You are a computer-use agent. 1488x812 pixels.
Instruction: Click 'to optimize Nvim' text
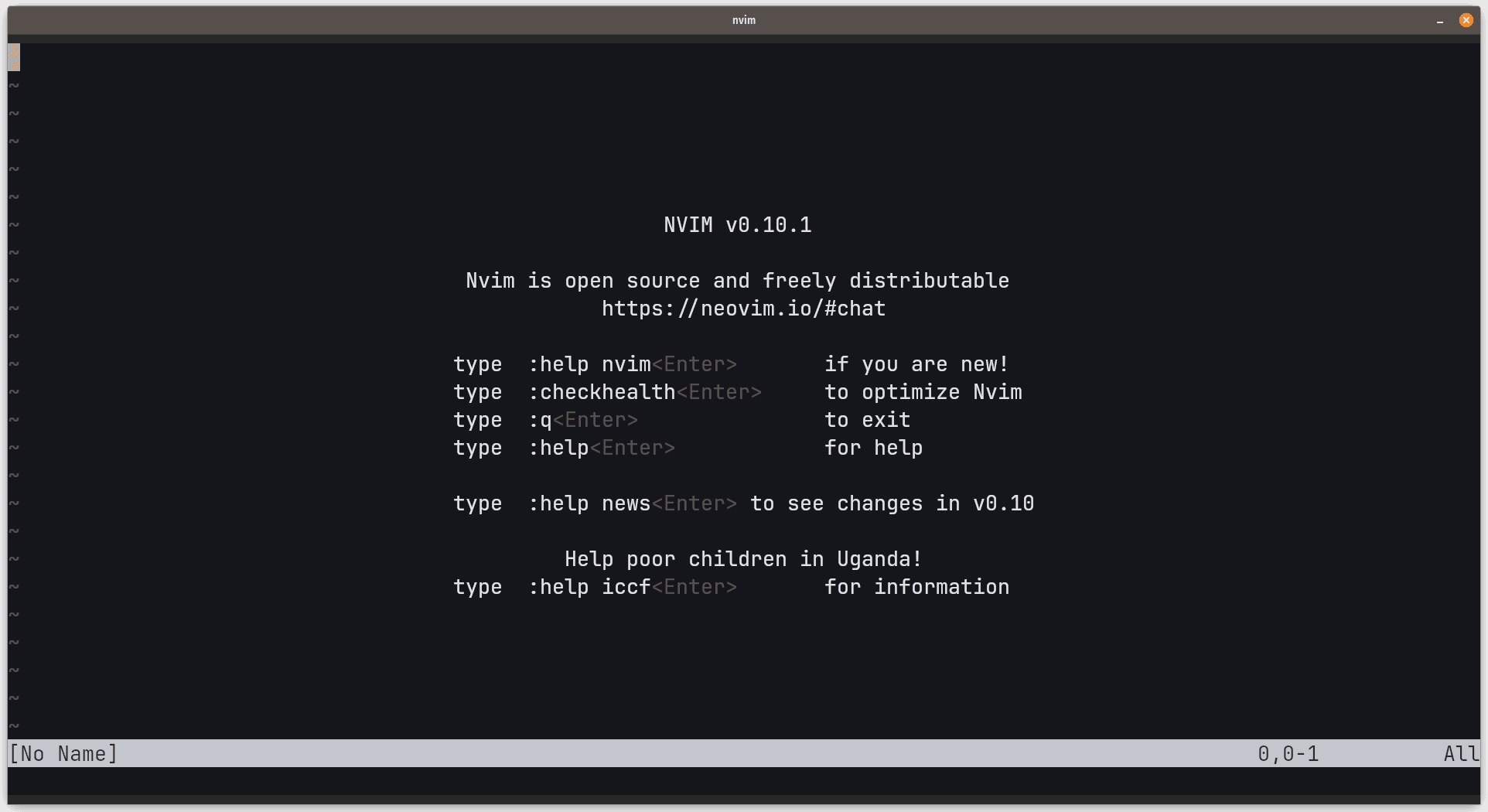coord(923,392)
